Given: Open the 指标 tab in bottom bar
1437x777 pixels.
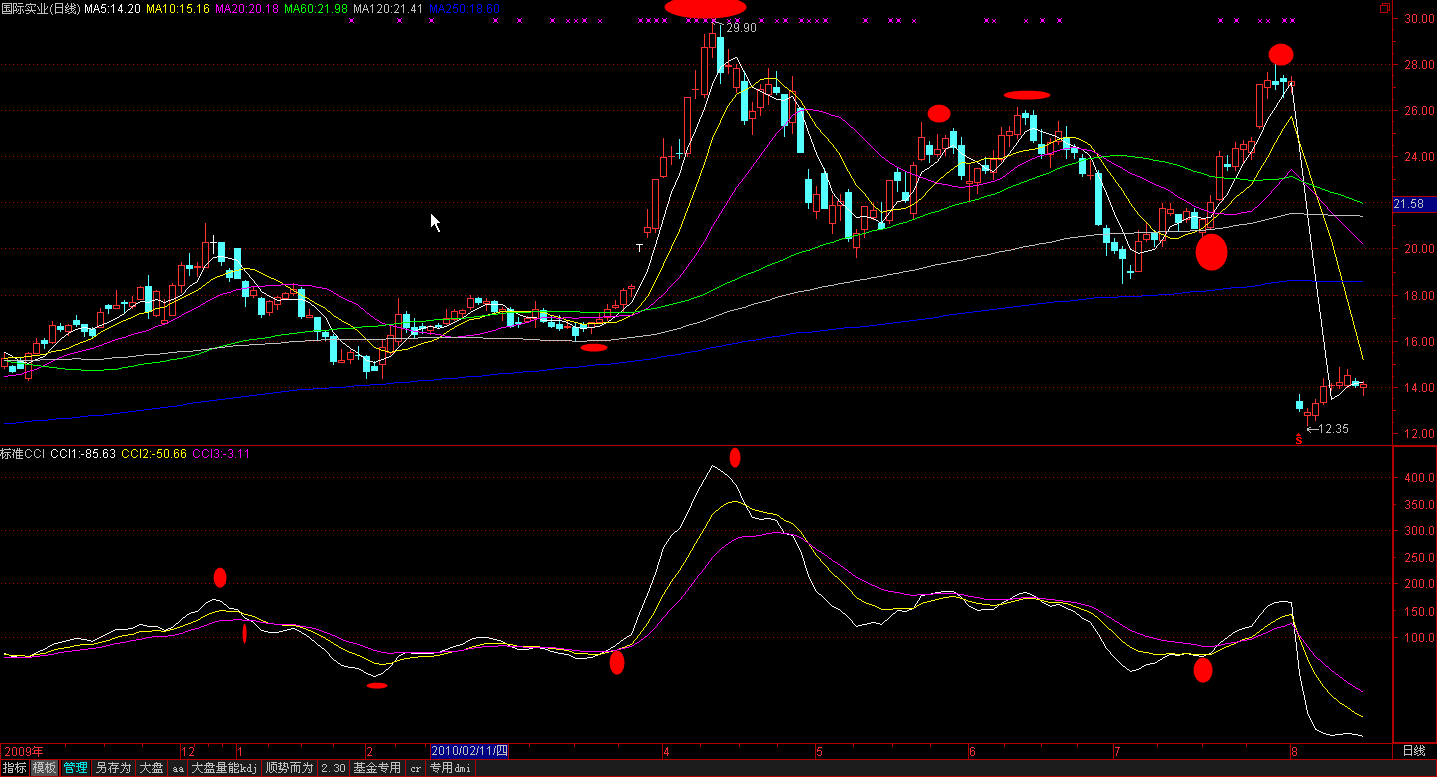Looking at the screenshot, I should click(14, 768).
